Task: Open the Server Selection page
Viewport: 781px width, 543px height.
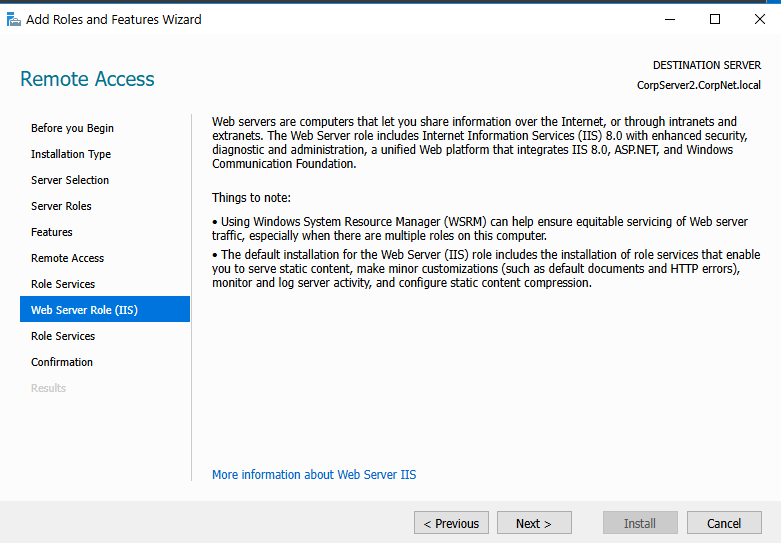Action: pos(70,180)
